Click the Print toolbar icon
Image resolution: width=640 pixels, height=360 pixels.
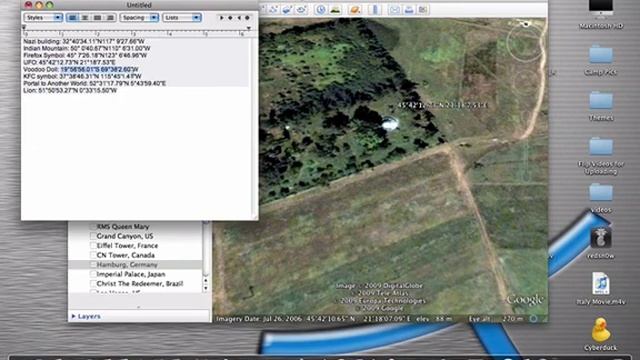[x=409, y=10]
